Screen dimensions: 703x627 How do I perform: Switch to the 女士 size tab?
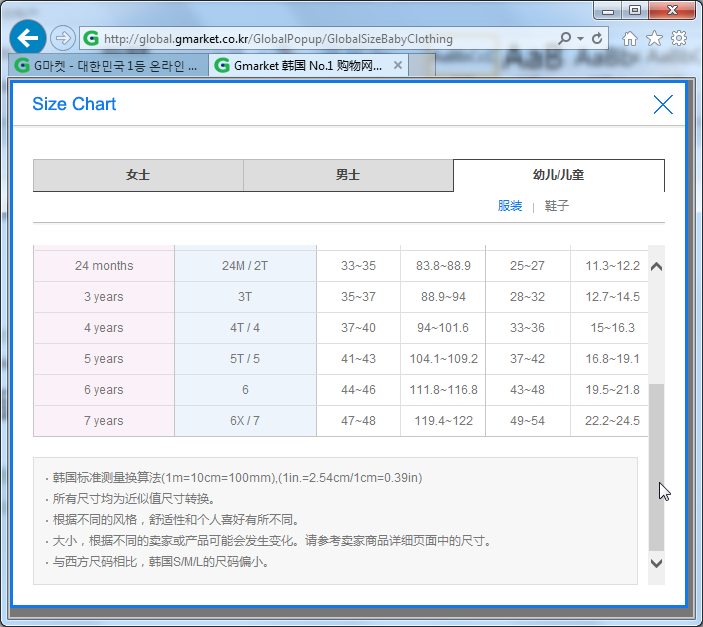tap(138, 175)
